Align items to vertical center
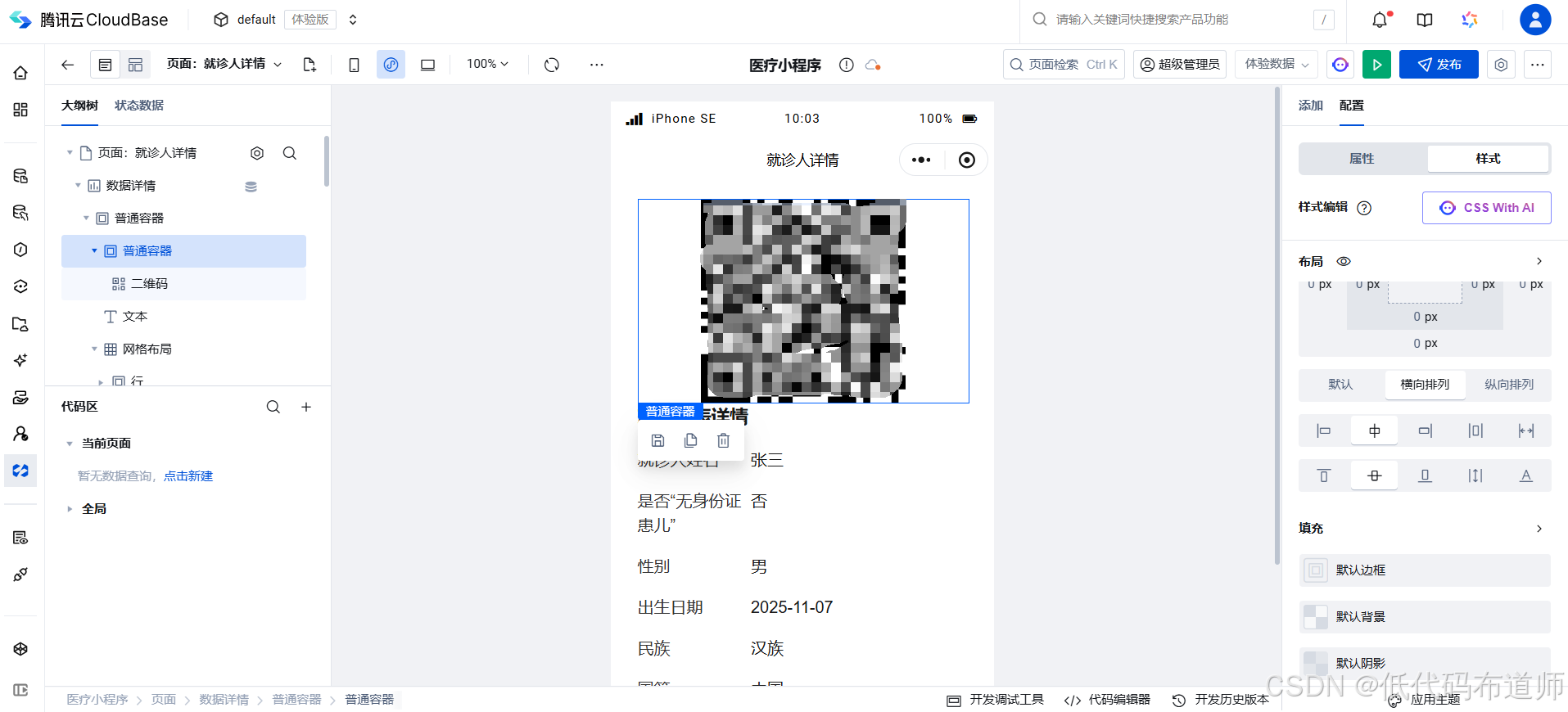 [1375, 475]
